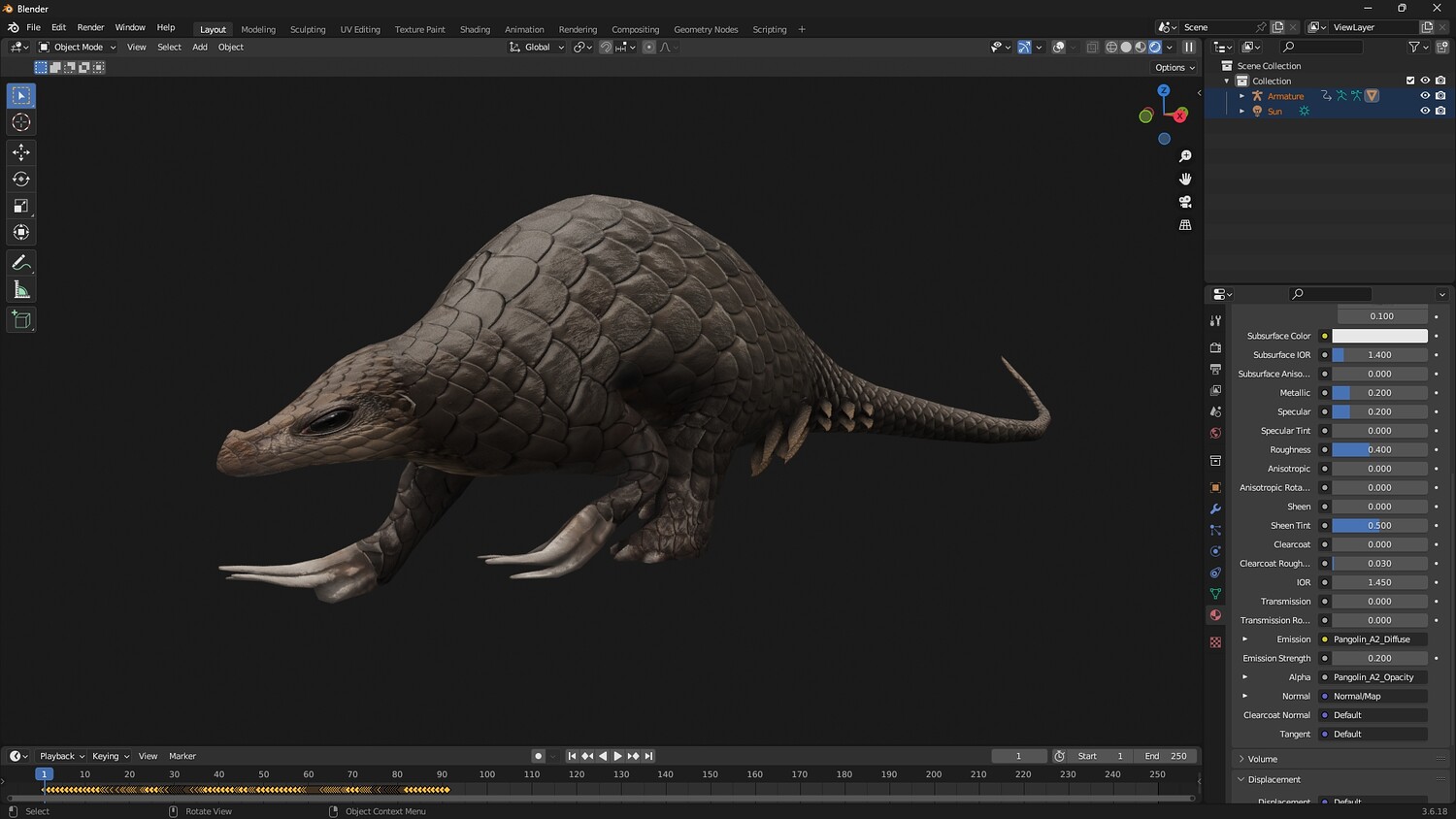Screen dimensions: 1456x819
Task: Click the Options button in viewport header
Action: [1175, 68]
